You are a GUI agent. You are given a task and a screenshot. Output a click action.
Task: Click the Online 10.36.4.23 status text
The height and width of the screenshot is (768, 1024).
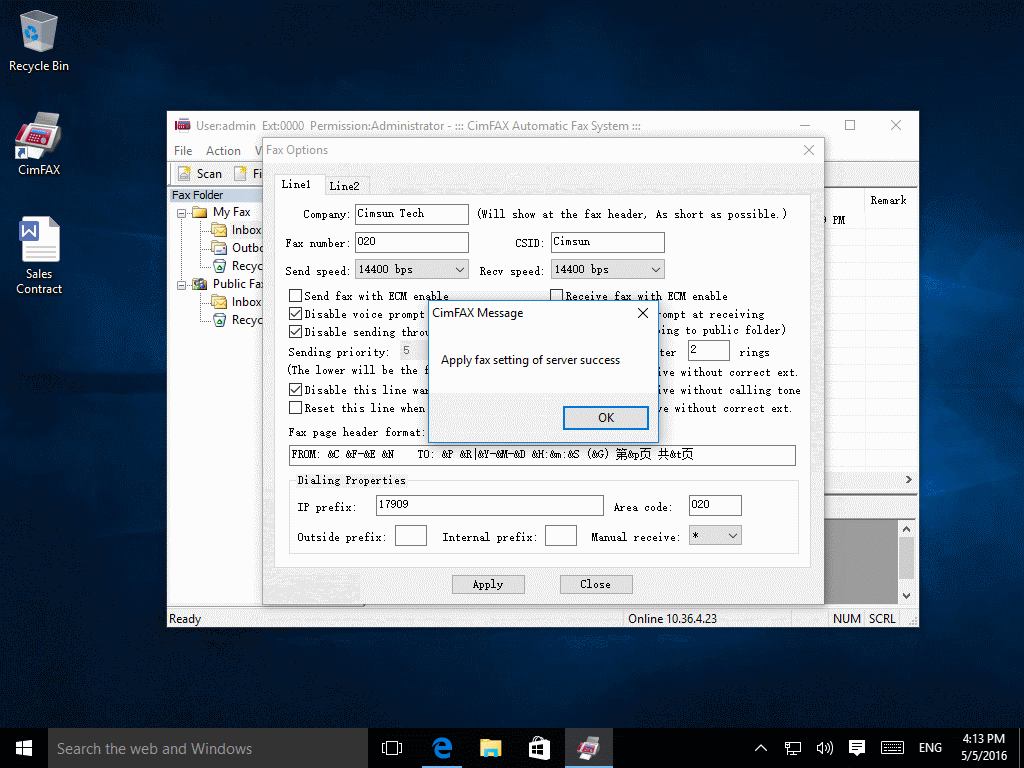tap(672, 619)
